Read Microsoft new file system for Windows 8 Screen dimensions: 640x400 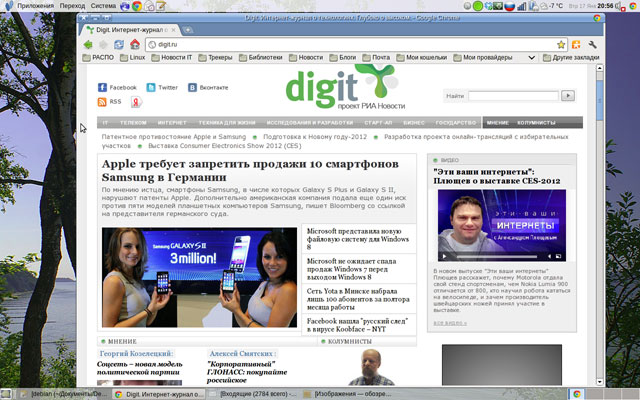pos(358,239)
